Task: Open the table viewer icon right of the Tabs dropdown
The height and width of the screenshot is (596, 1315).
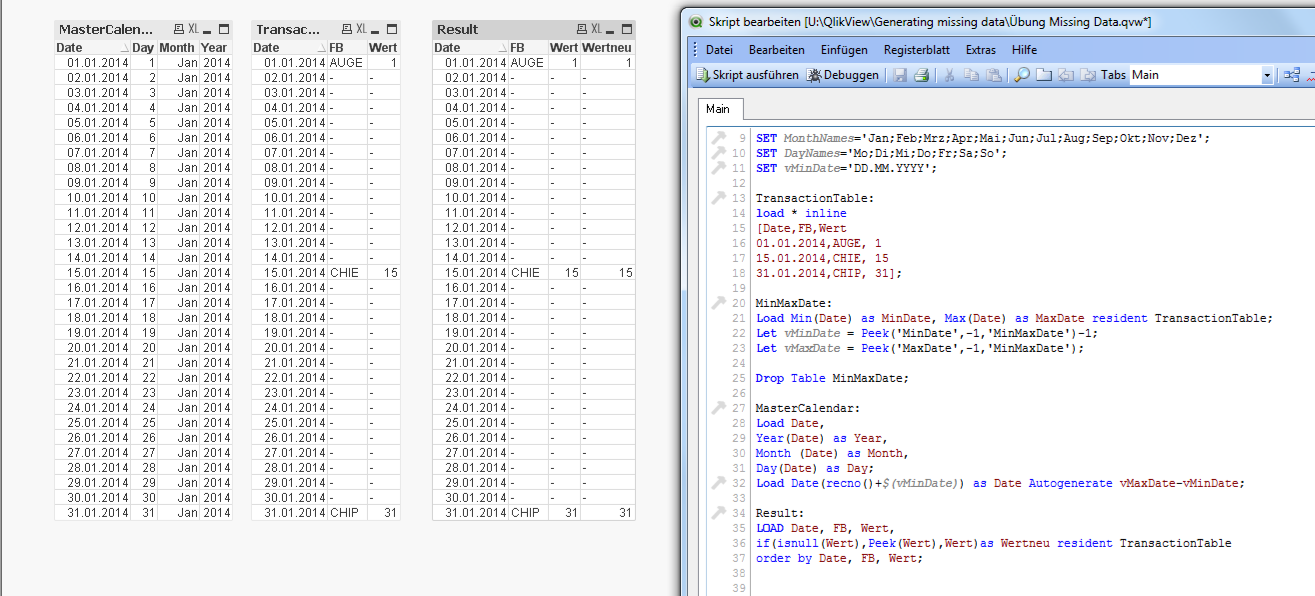Action: pos(1292,75)
